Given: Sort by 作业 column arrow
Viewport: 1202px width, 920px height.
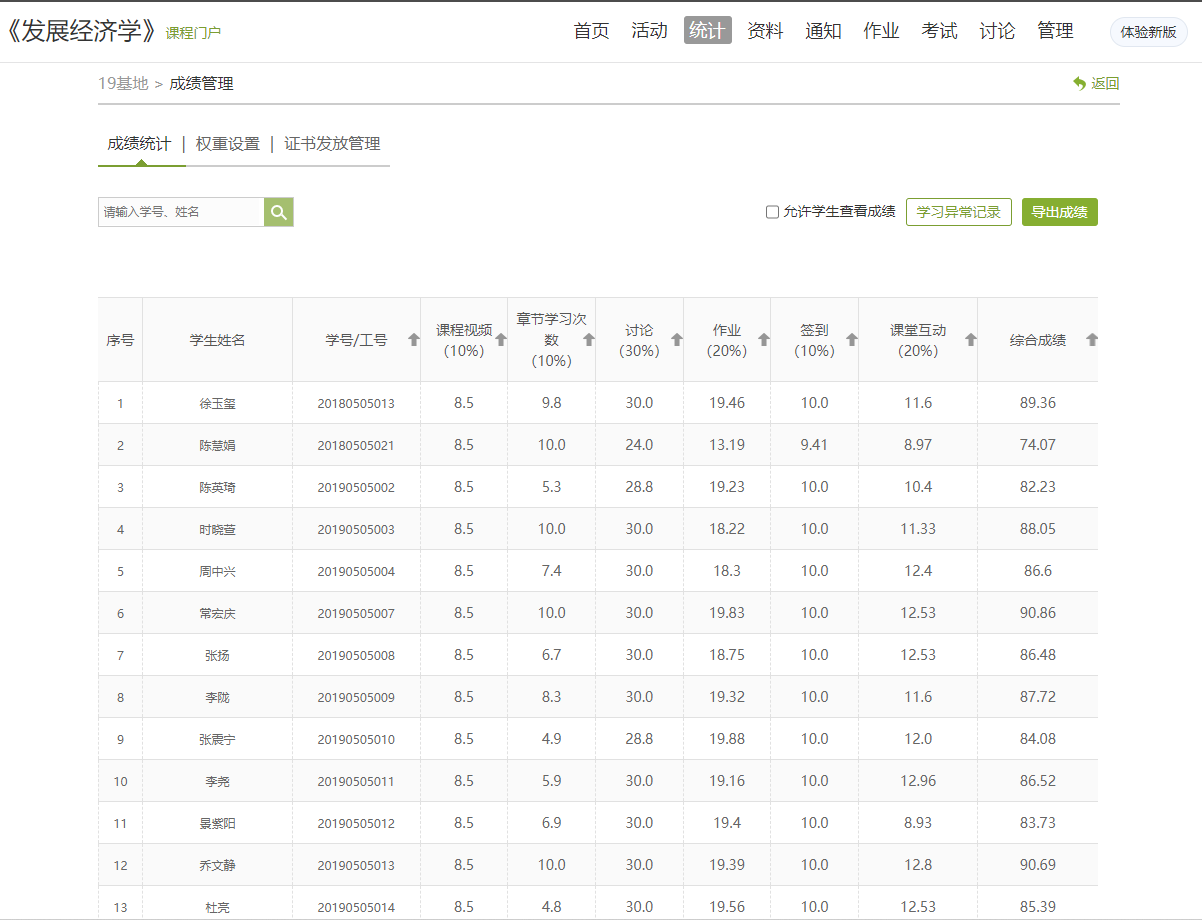Looking at the screenshot, I should [764, 340].
